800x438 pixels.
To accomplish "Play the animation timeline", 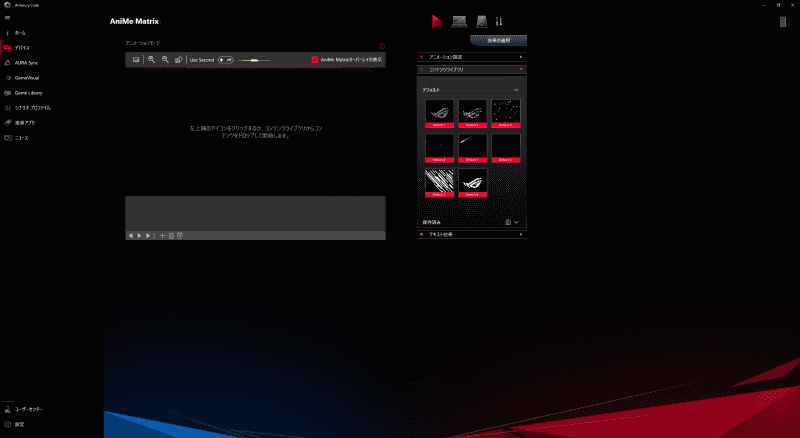I will tap(139, 236).
